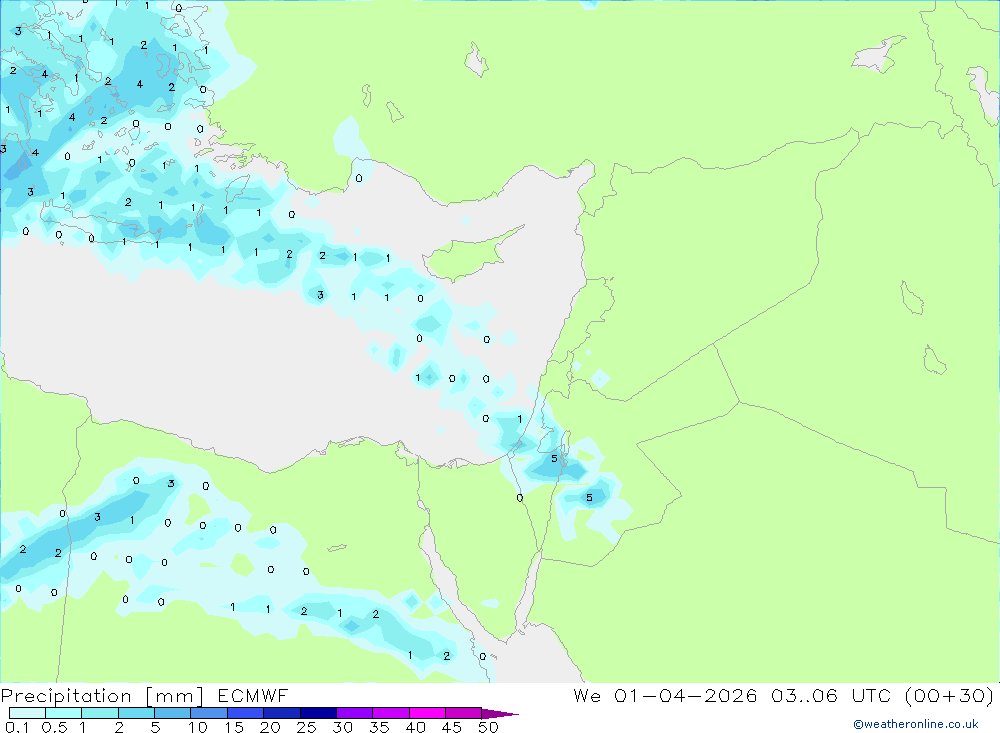1000x733 pixels.
Task: Click the legend label '0.5'
Action: (54, 727)
